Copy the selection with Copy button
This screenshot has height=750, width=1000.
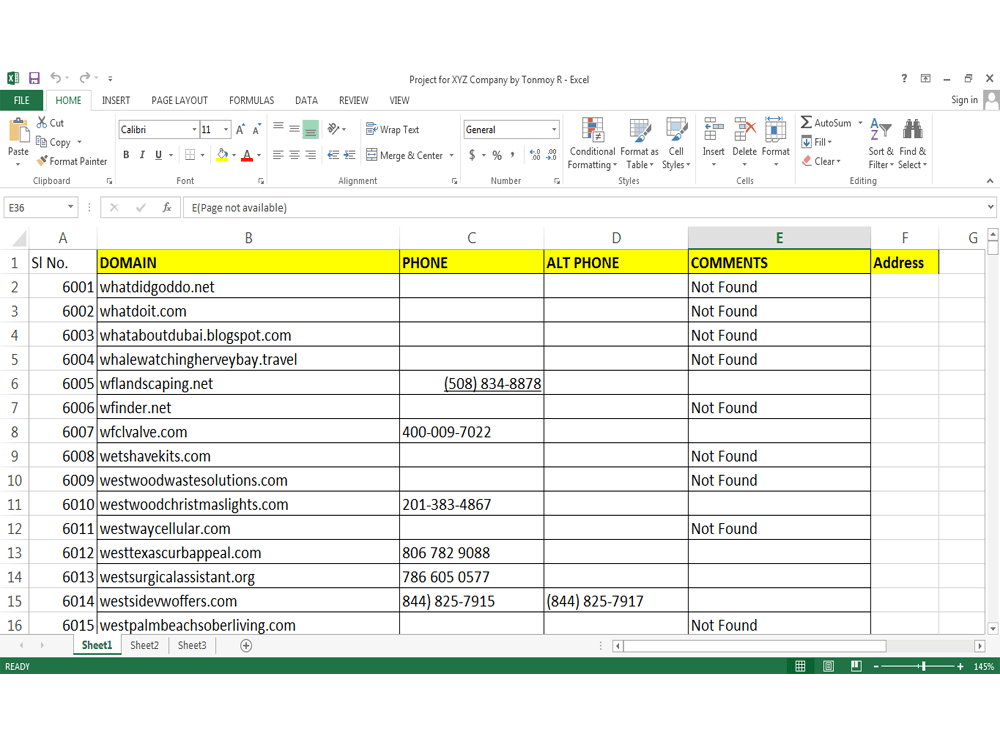[54, 142]
